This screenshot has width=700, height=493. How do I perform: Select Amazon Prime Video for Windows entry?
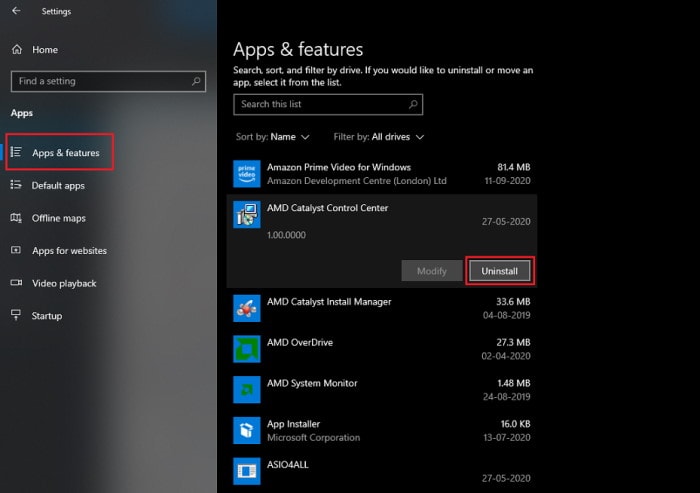coord(382,174)
